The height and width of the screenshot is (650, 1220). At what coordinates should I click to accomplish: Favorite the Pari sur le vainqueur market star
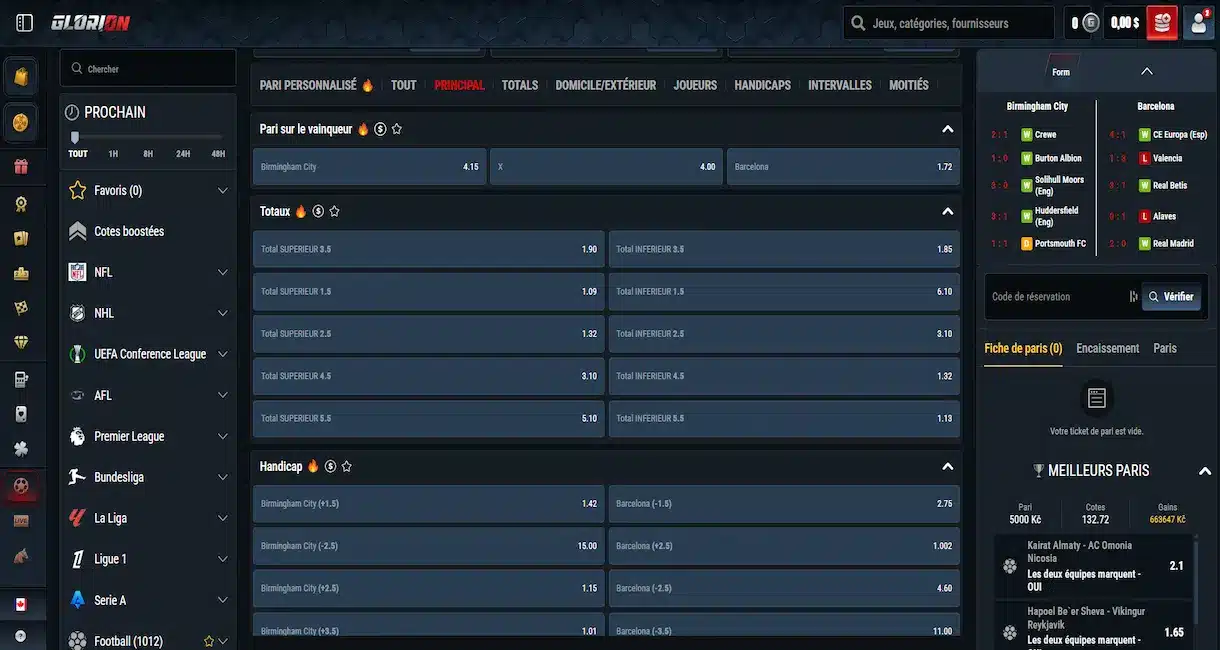click(x=397, y=129)
